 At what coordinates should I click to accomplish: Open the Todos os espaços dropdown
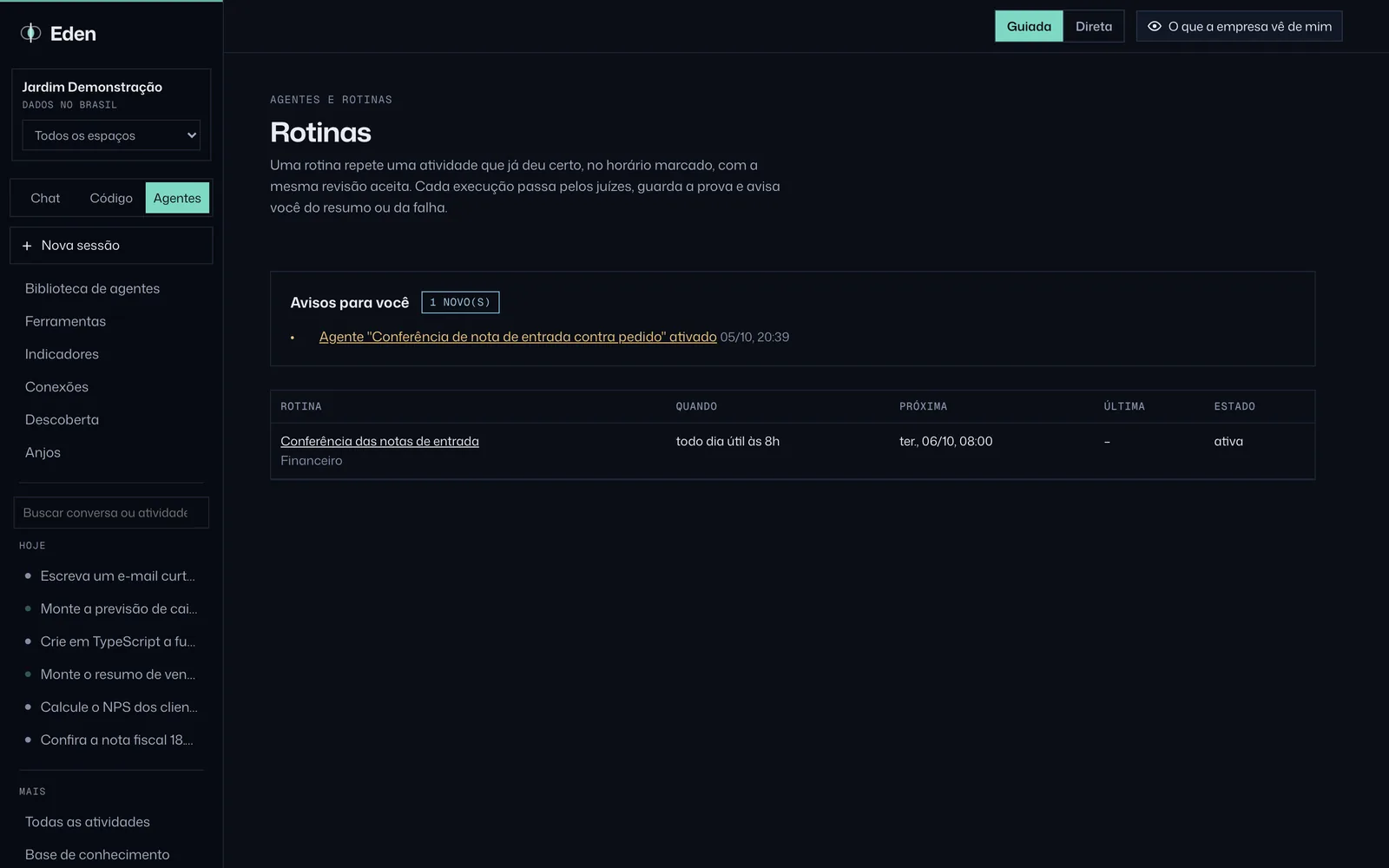[x=111, y=135]
